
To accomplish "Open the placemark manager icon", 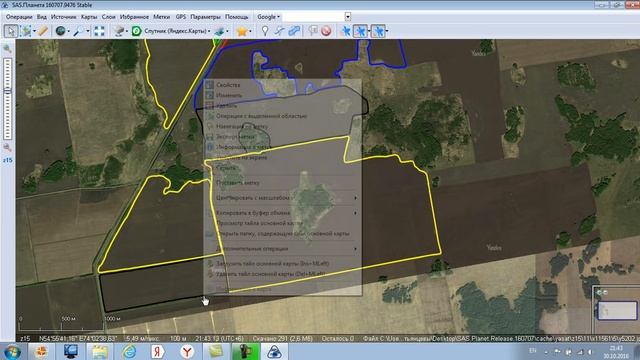I will pyautogui.click(x=313, y=31).
